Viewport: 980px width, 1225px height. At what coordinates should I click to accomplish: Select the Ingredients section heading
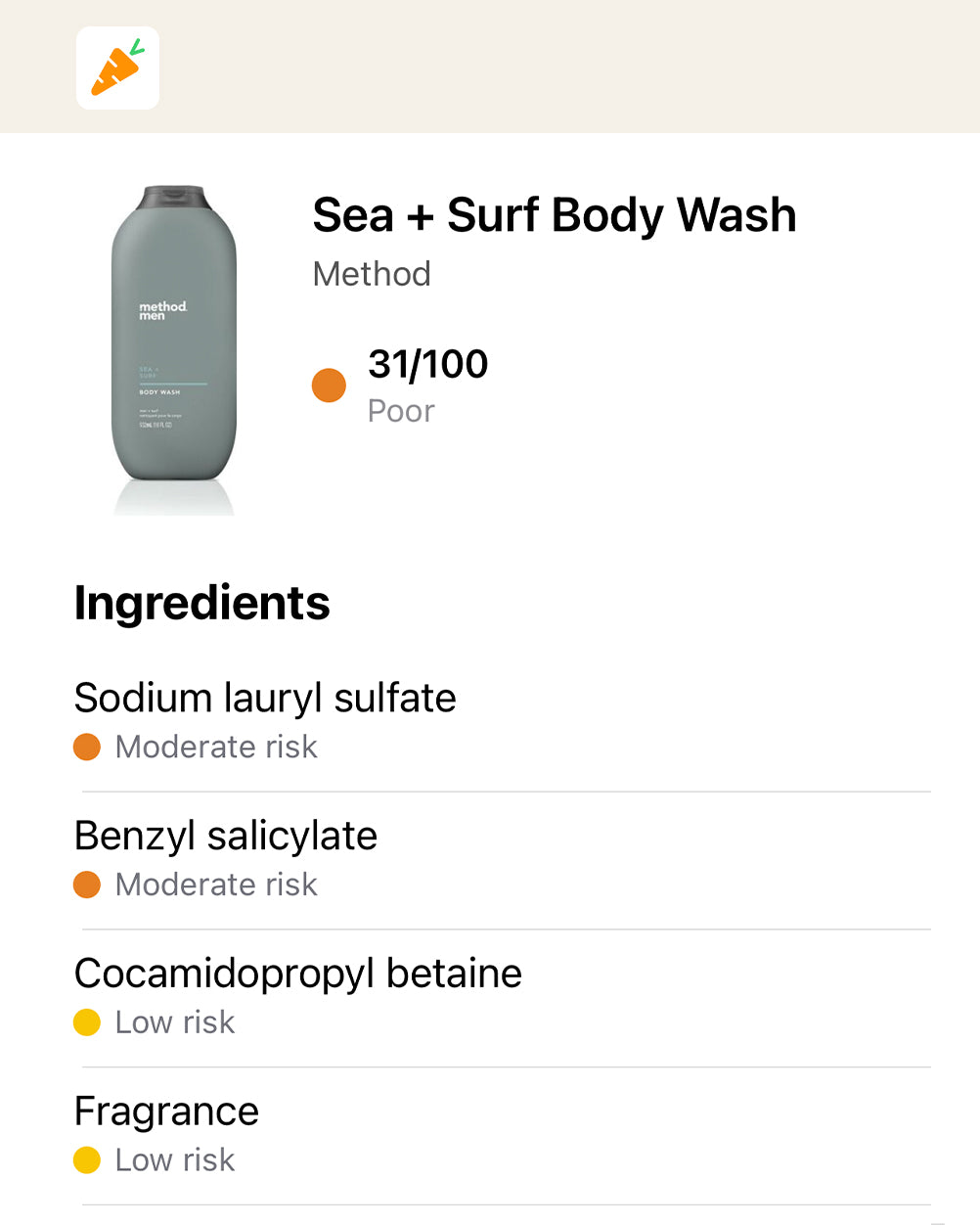click(202, 603)
